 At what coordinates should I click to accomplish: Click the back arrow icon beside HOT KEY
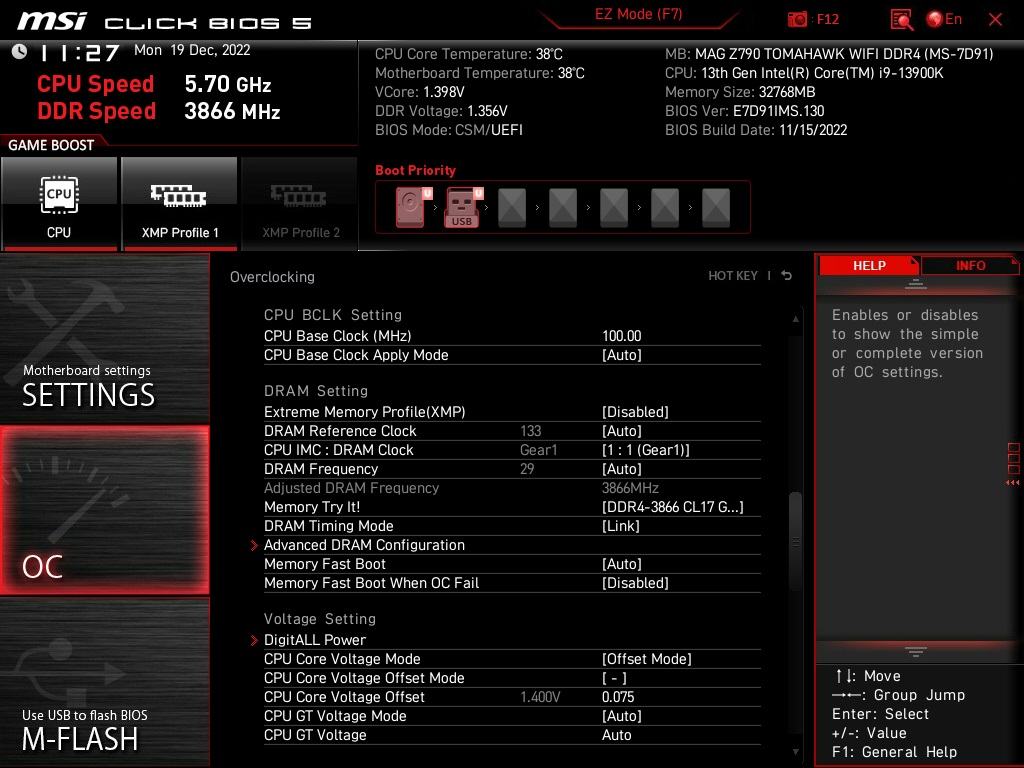tap(787, 276)
